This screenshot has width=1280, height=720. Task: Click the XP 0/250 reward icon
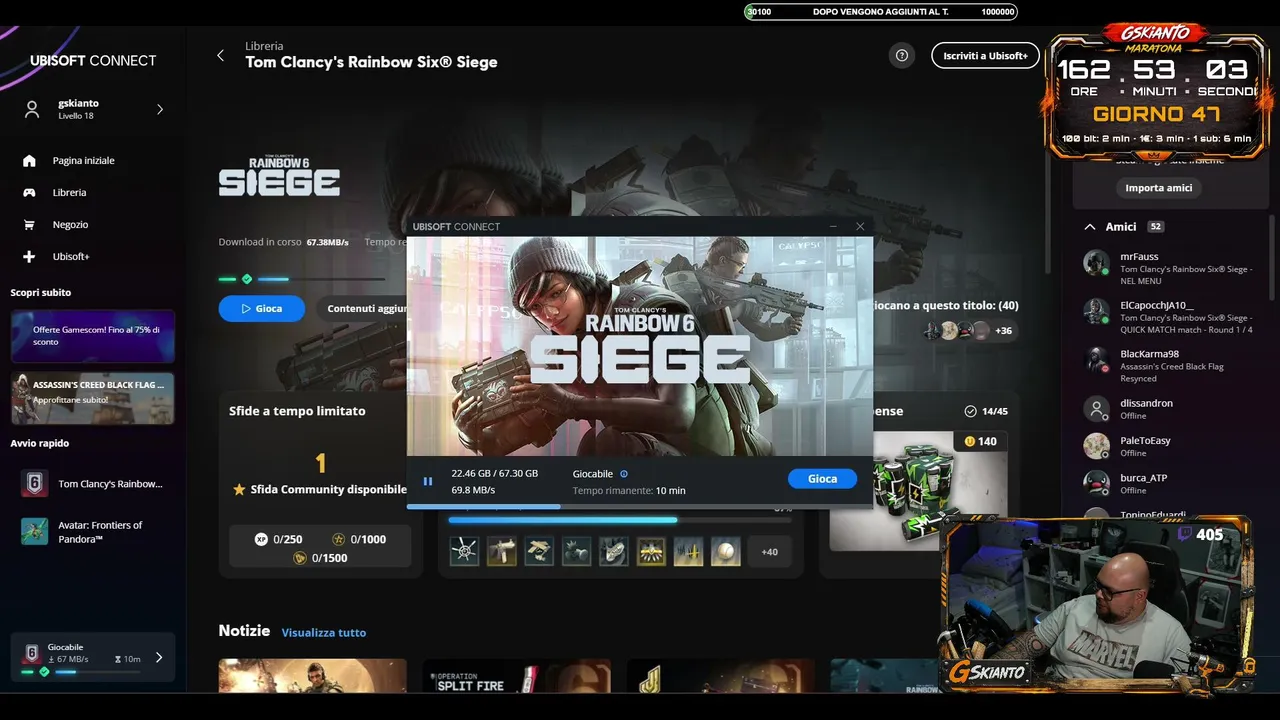tap(262, 539)
